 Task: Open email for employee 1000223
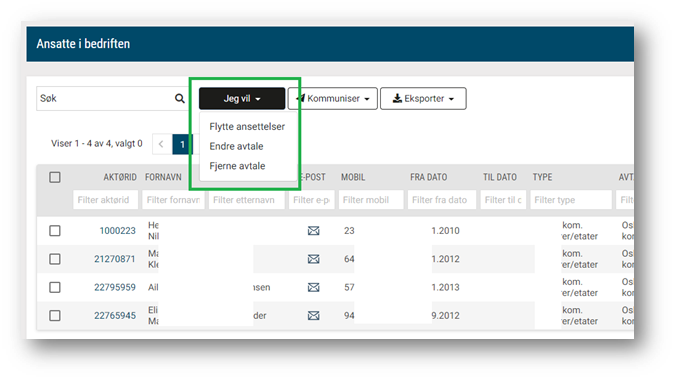tap(313, 231)
